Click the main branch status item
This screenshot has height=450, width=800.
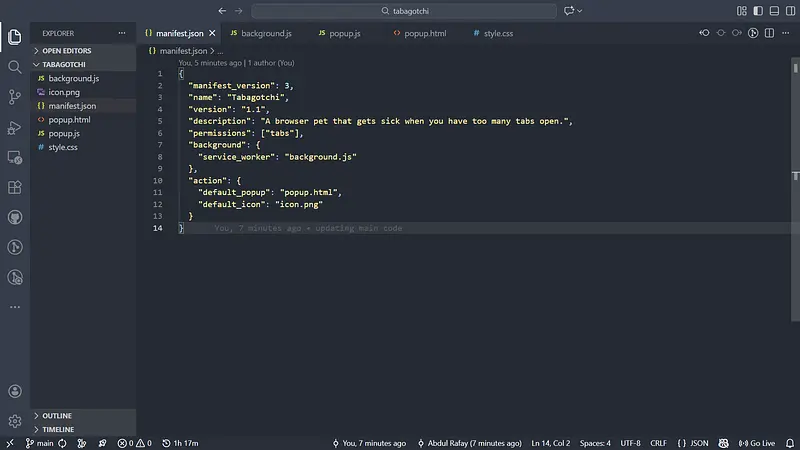pos(39,442)
